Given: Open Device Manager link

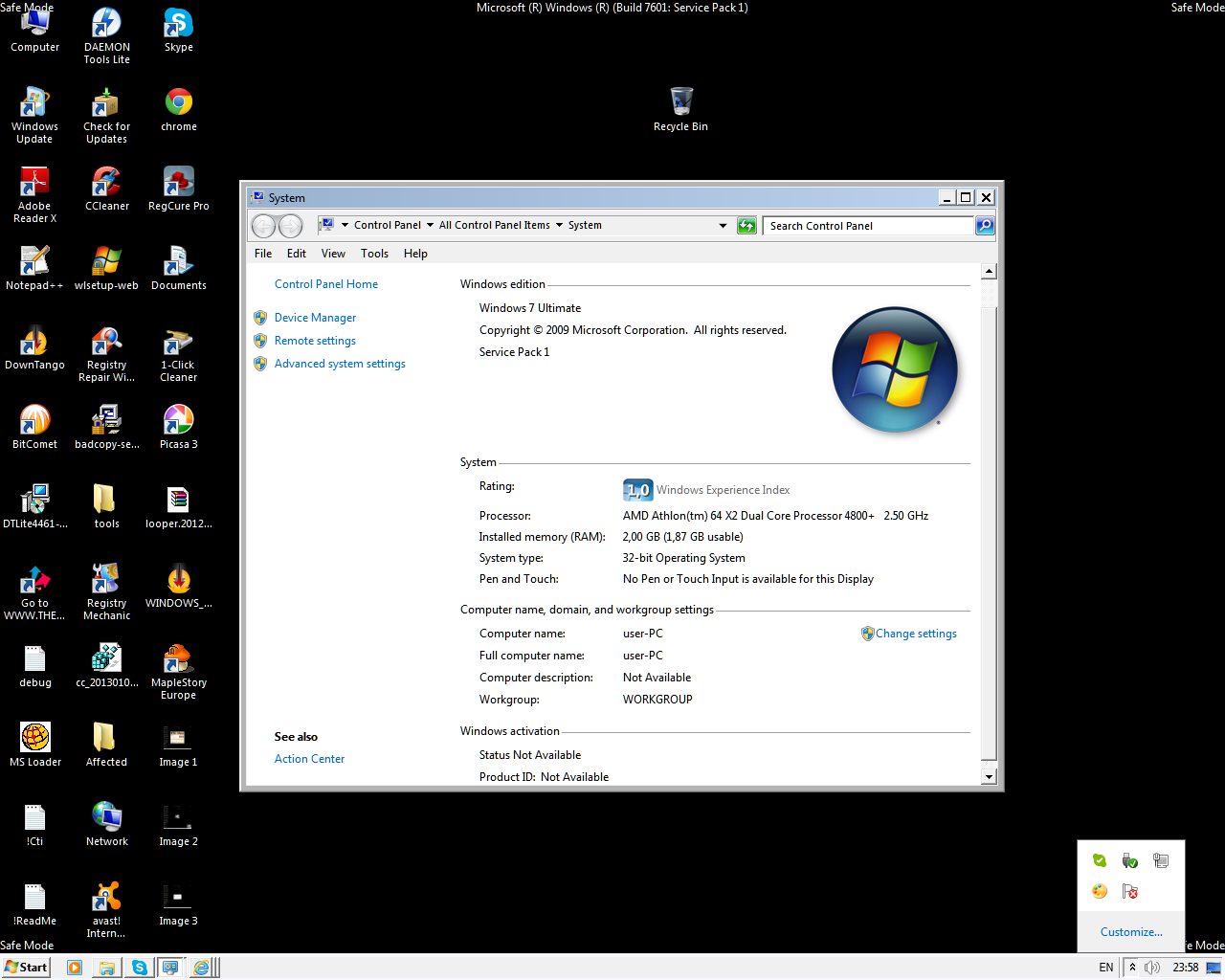Looking at the screenshot, I should tap(315, 318).
